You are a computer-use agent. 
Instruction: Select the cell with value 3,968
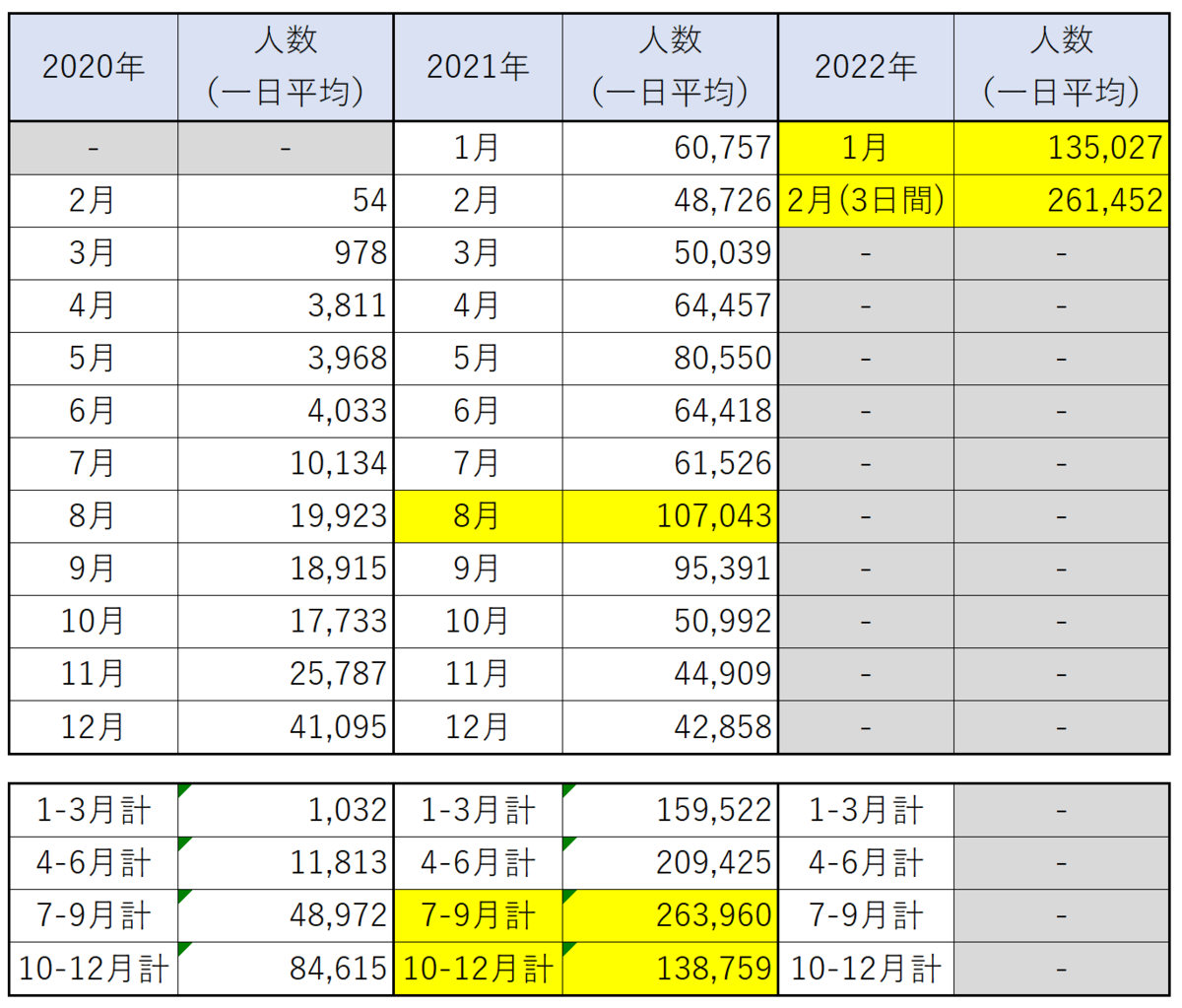(286, 359)
